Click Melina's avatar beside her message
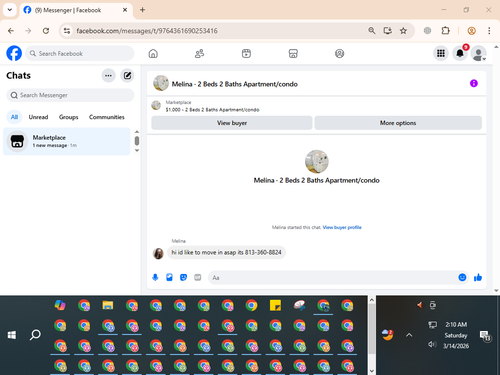Screen dimensions: 500x375 click(158, 253)
